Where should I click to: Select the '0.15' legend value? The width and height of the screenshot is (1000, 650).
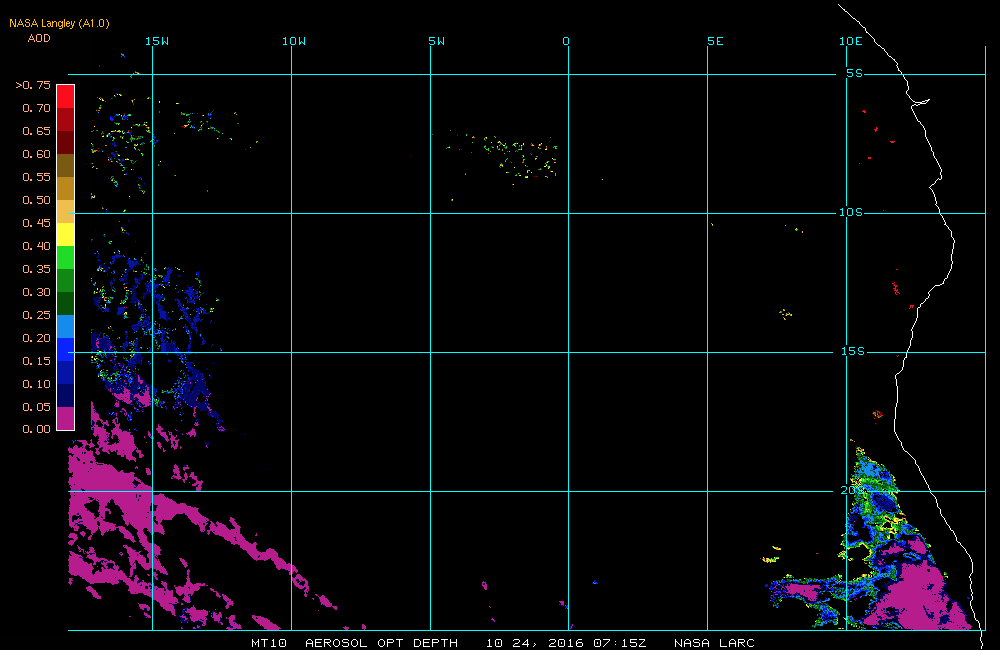coord(36,361)
